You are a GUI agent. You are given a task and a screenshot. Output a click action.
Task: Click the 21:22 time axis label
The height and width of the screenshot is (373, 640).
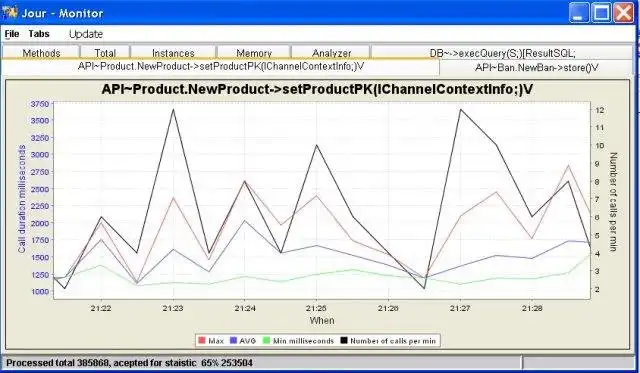tap(101, 309)
